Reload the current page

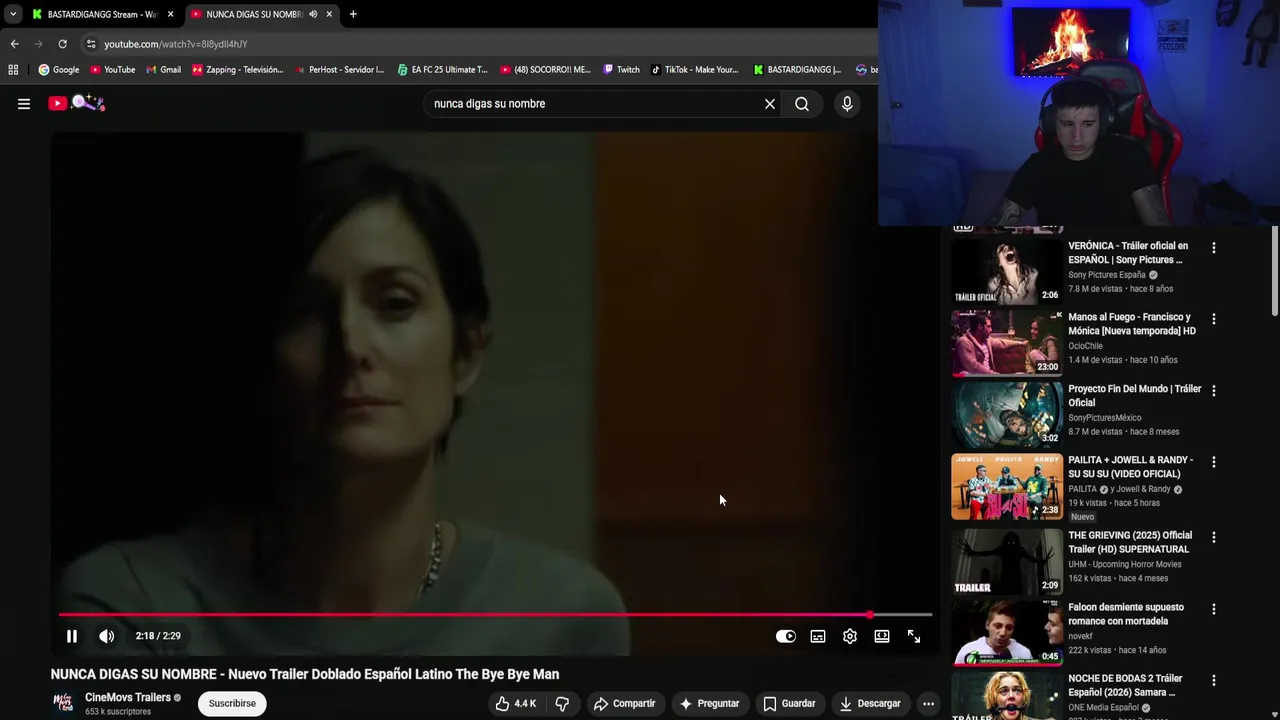[62, 44]
